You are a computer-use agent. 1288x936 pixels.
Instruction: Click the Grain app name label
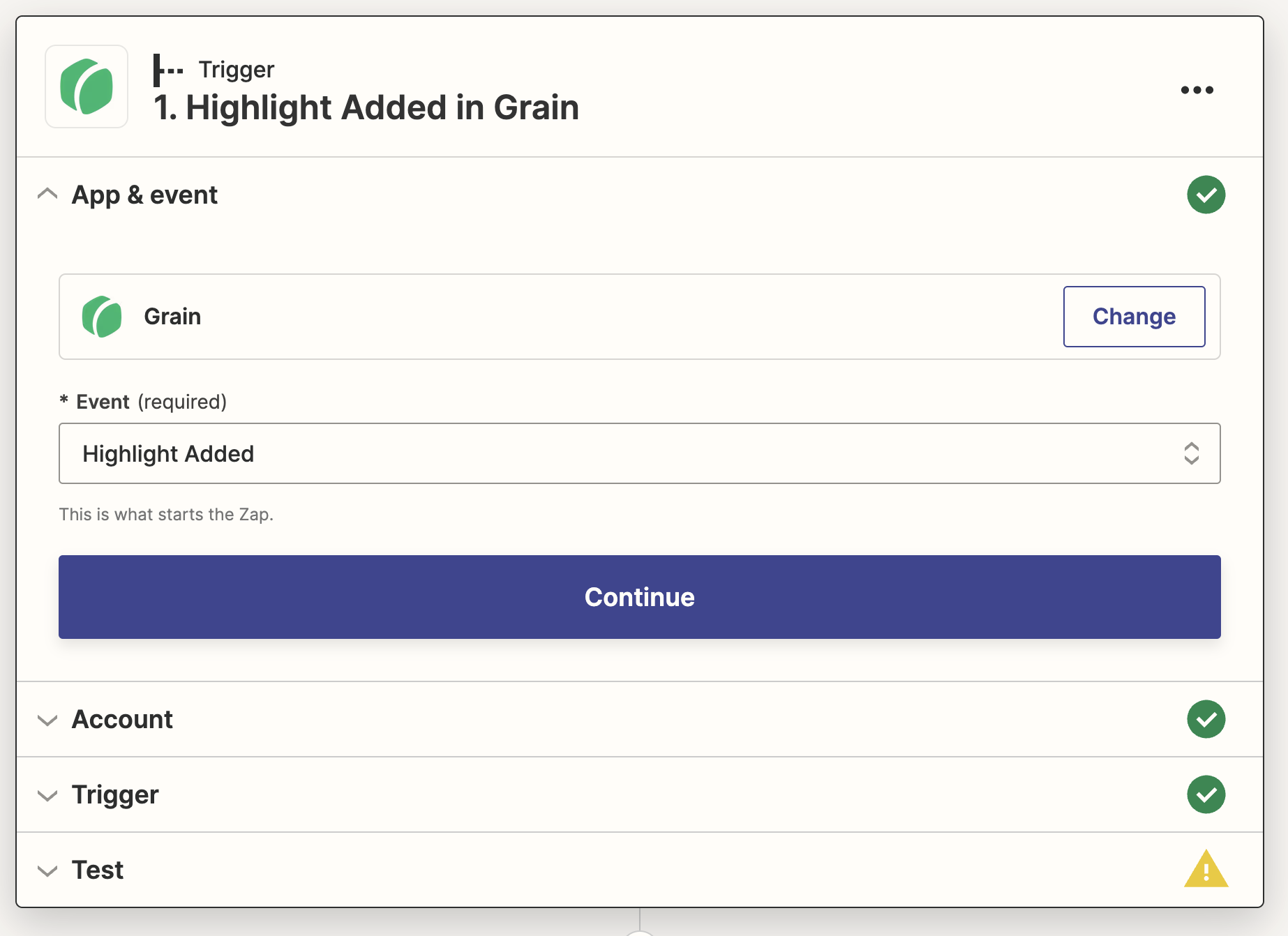tap(172, 317)
